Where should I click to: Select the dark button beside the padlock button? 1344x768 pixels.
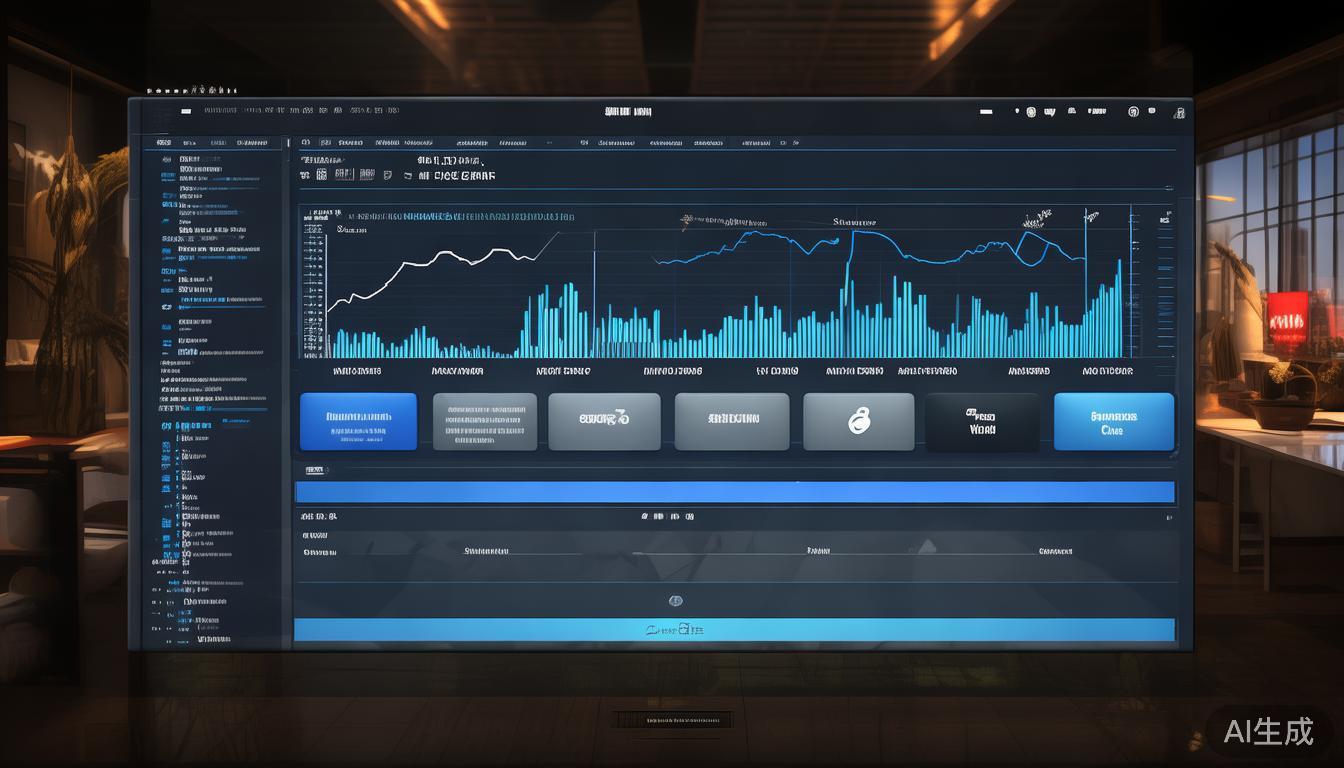[x=981, y=421]
